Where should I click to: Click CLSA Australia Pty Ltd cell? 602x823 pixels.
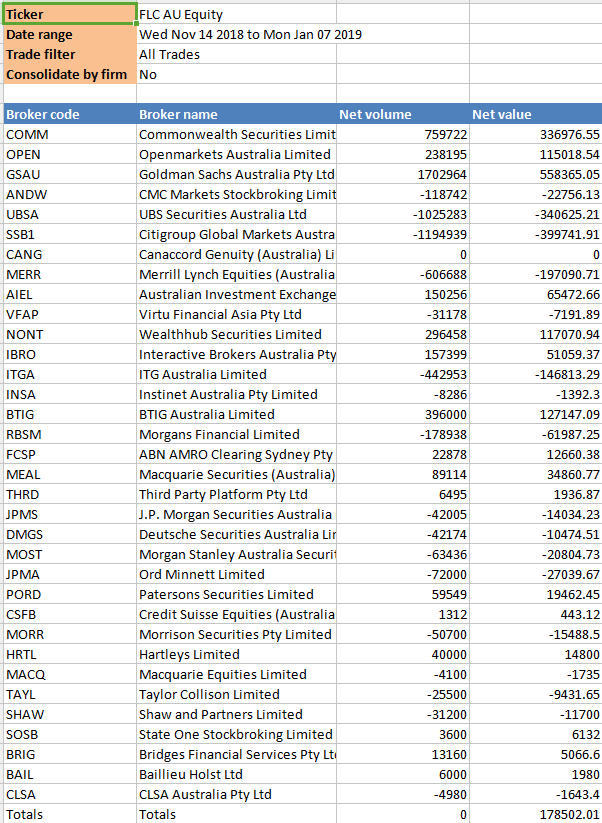click(236, 794)
